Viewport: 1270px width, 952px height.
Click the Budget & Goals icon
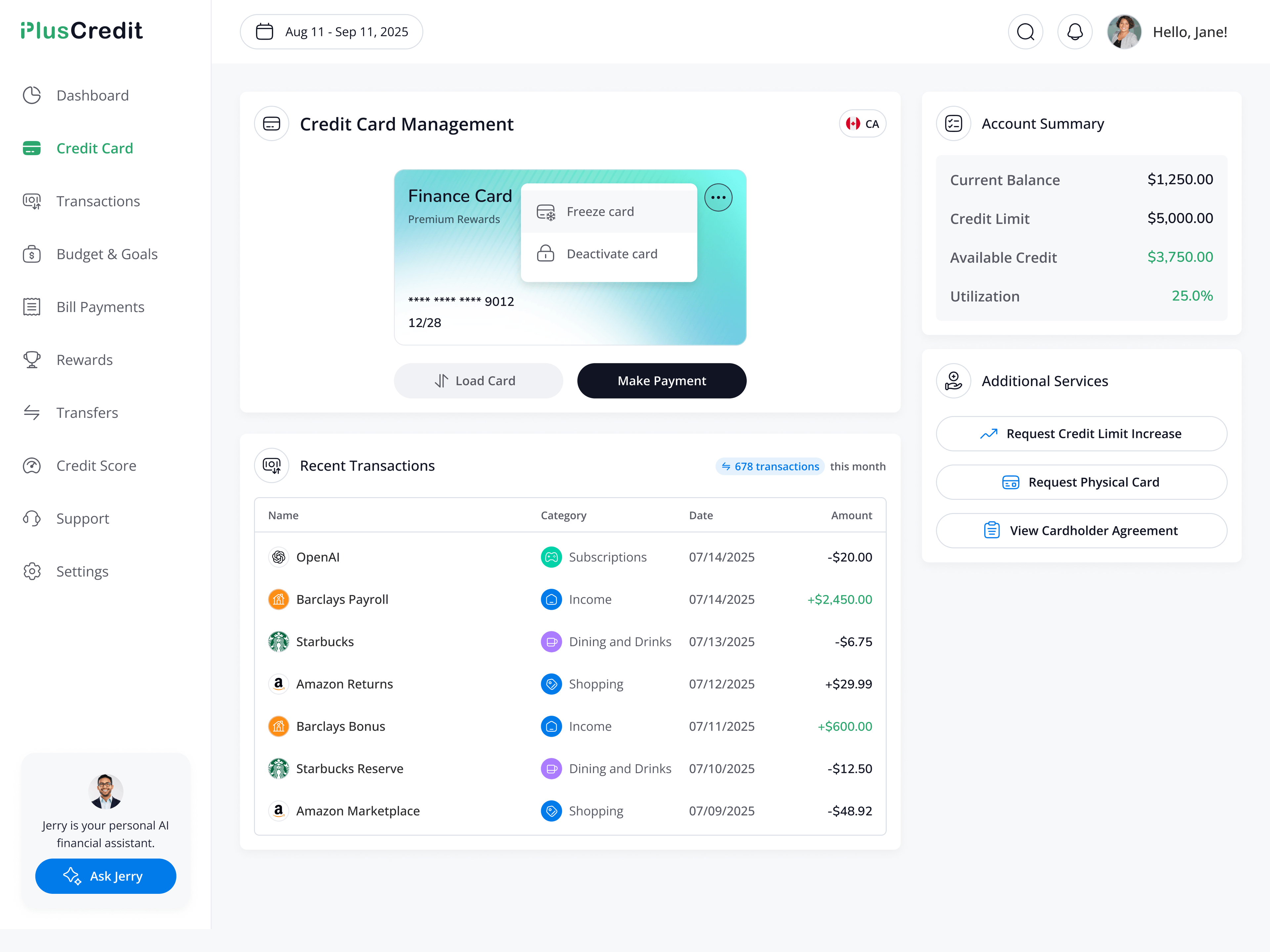pos(31,254)
